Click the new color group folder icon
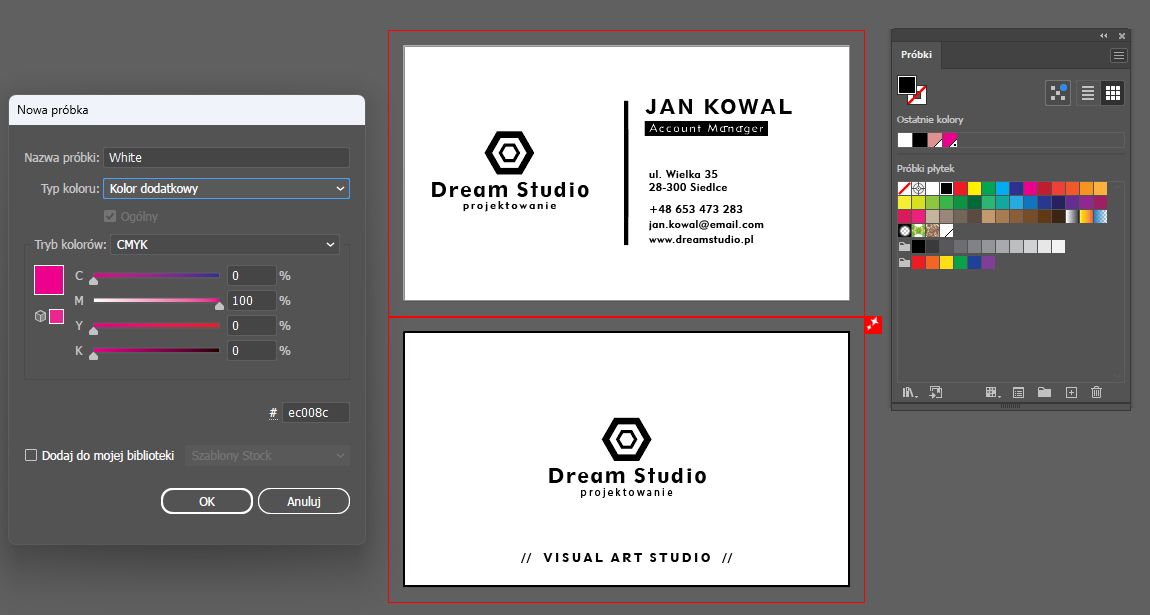 click(1044, 393)
